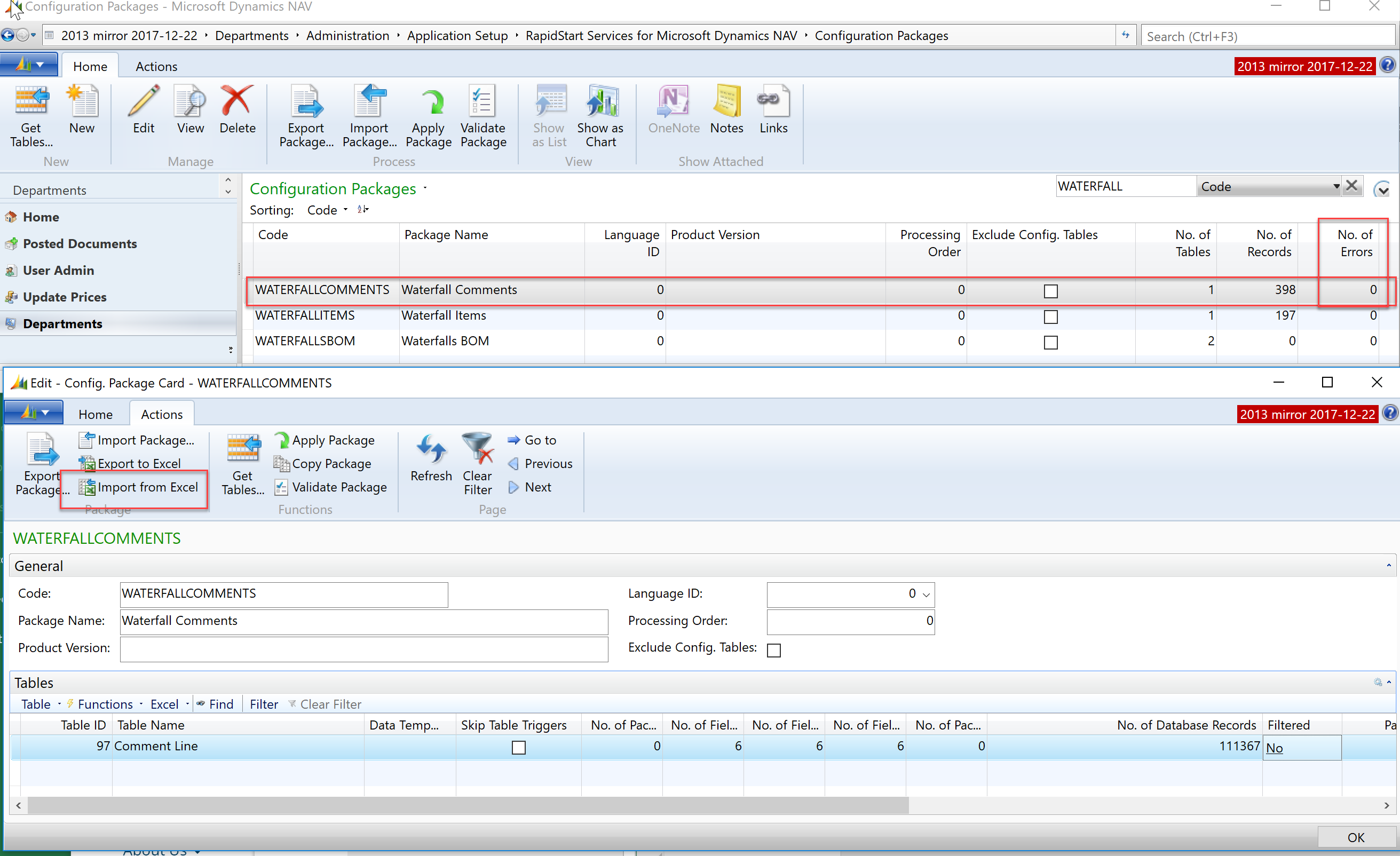This screenshot has width=1400, height=856.
Task: Clear the WATERFALL filter with X button
Action: [x=1352, y=186]
